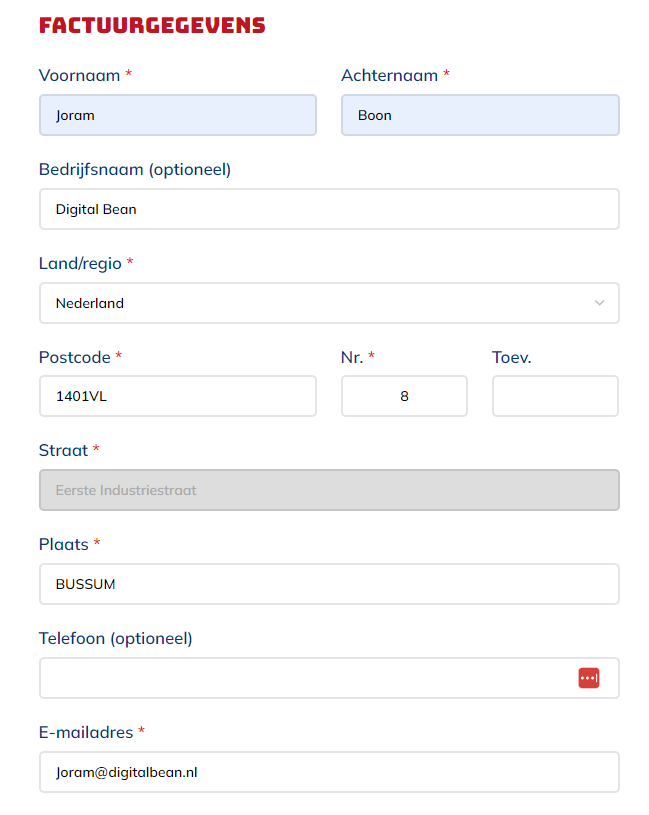Select the email field with Joram@digitalbean.nl
649x815 pixels.
point(328,772)
